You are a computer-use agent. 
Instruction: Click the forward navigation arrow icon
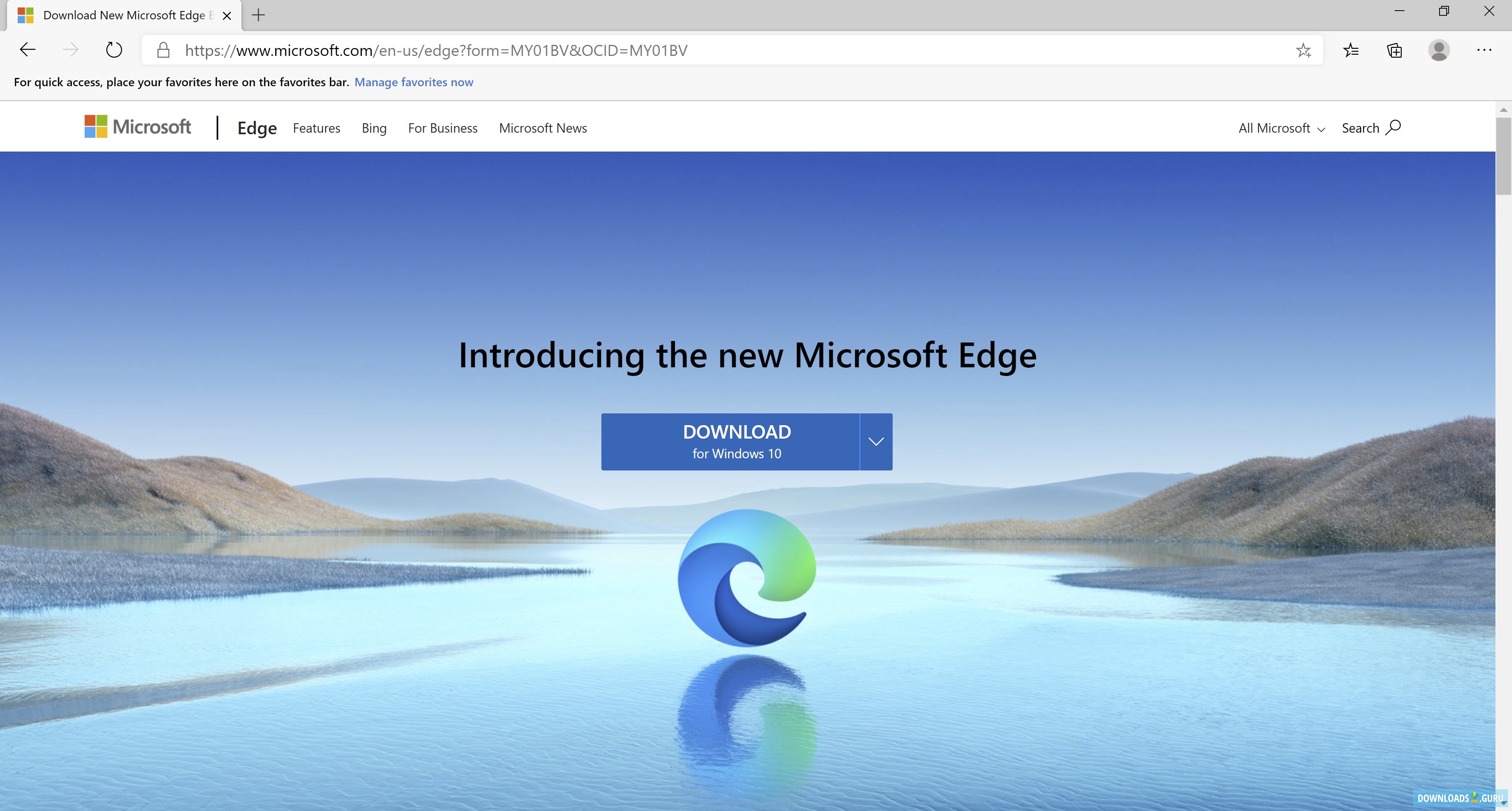pos(70,50)
